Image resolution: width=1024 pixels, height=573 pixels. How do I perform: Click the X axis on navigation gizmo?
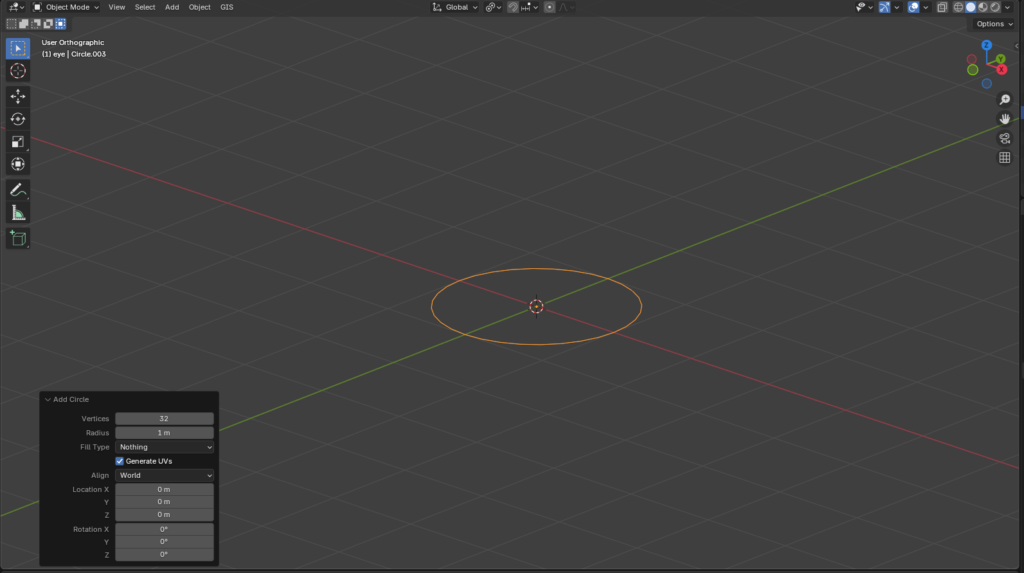pyautogui.click(x=1001, y=69)
